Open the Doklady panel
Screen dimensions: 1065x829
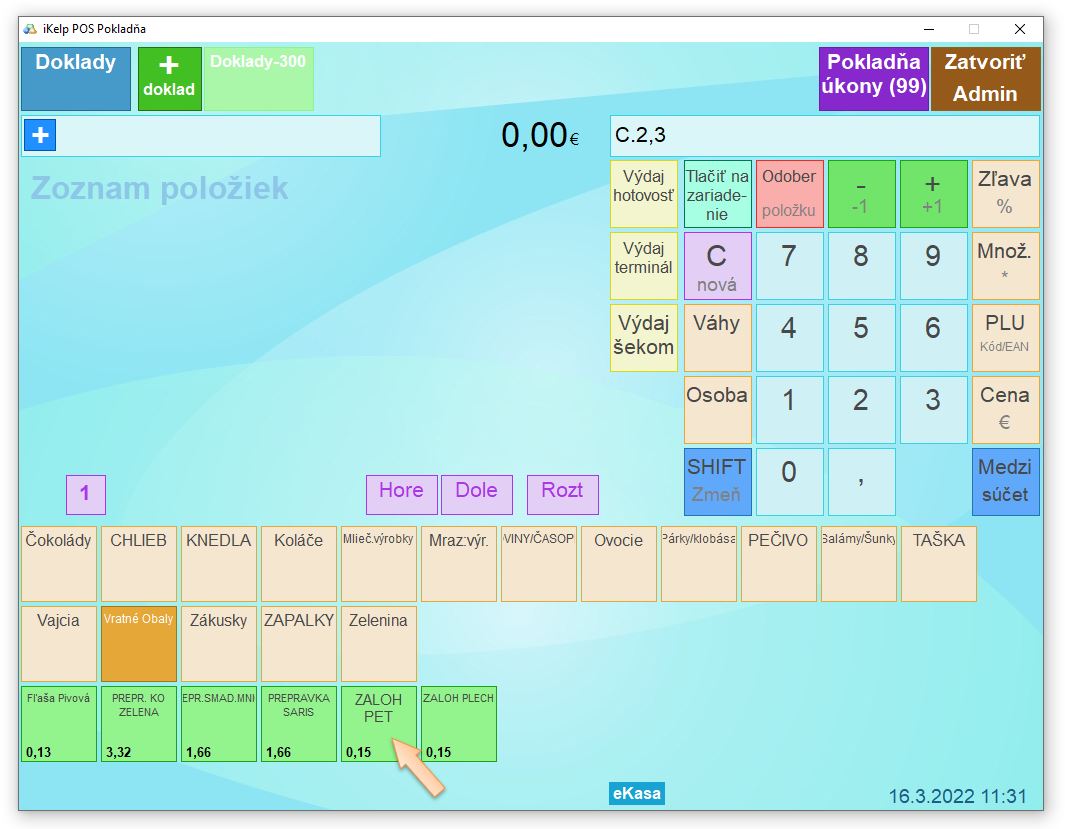coord(76,78)
